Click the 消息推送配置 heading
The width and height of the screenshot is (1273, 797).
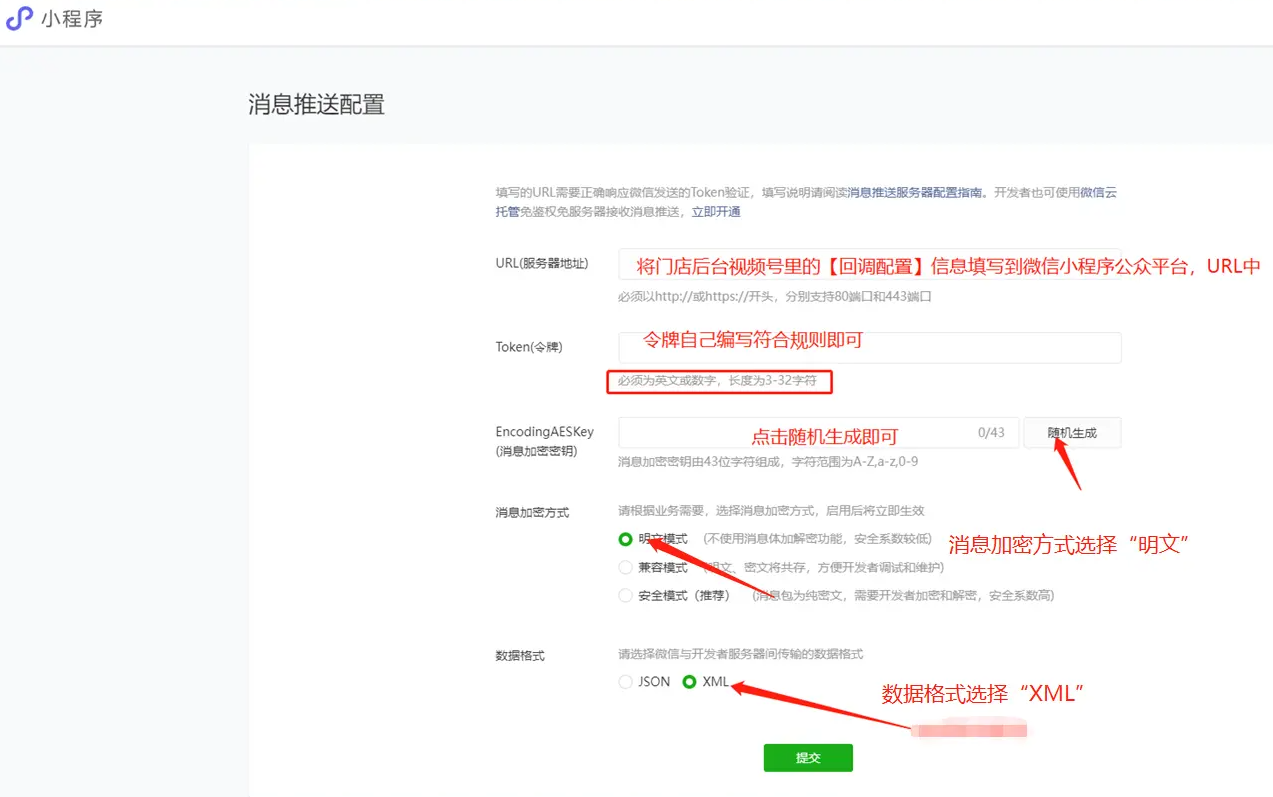pyautogui.click(x=316, y=104)
